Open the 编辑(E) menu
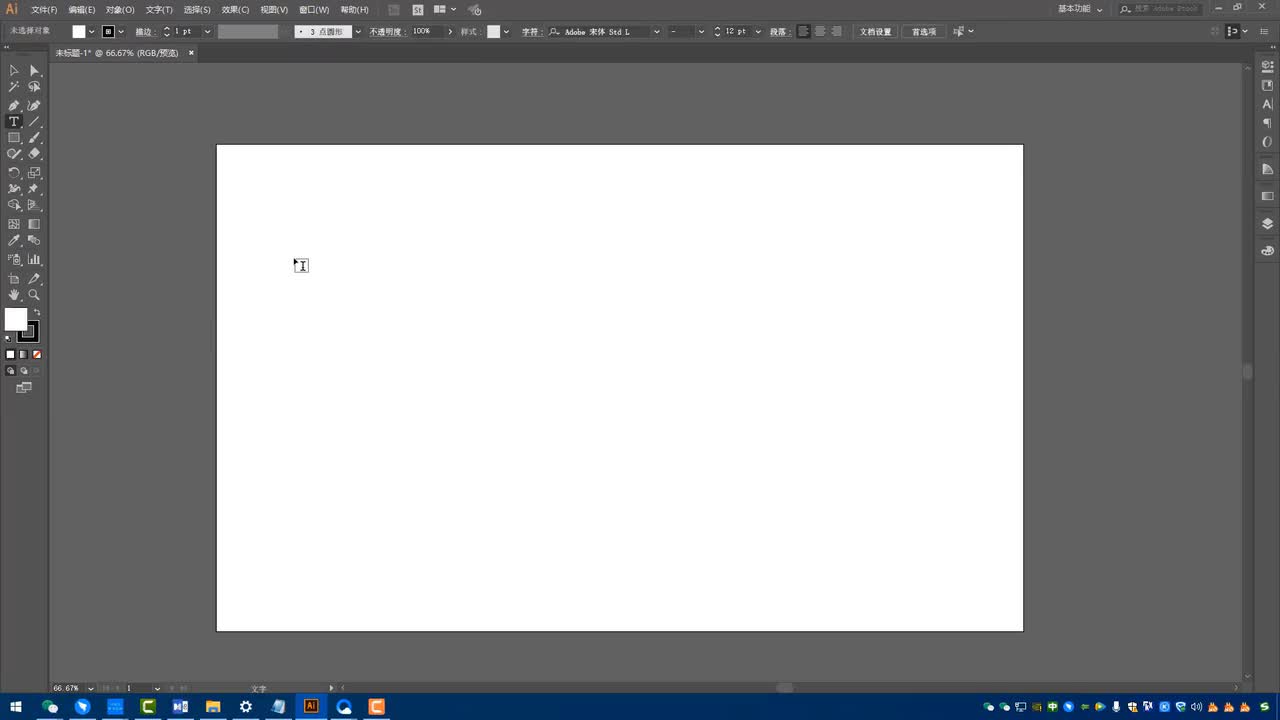Screen dimensions: 1280x720 click(82, 9)
